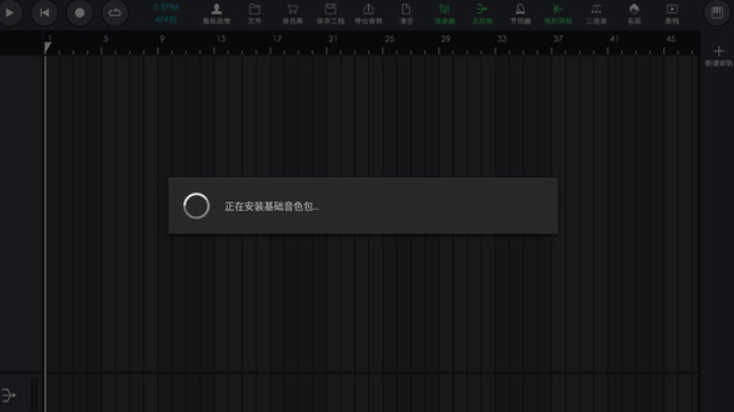Viewport: 734px width, 412px height.
Task: Open the BPM tempo setting
Action: coord(166,7)
